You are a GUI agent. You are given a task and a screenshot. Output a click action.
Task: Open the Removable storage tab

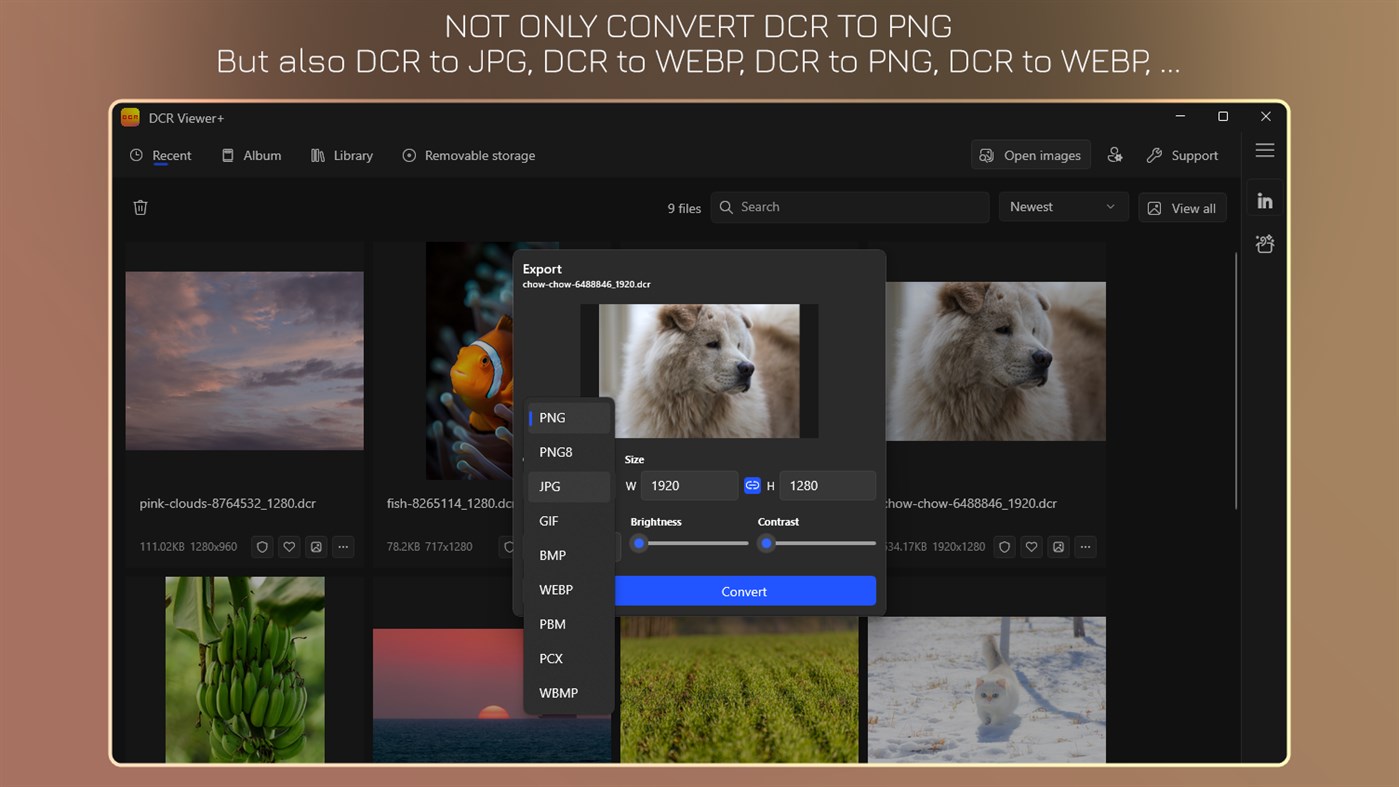point(468,155)
